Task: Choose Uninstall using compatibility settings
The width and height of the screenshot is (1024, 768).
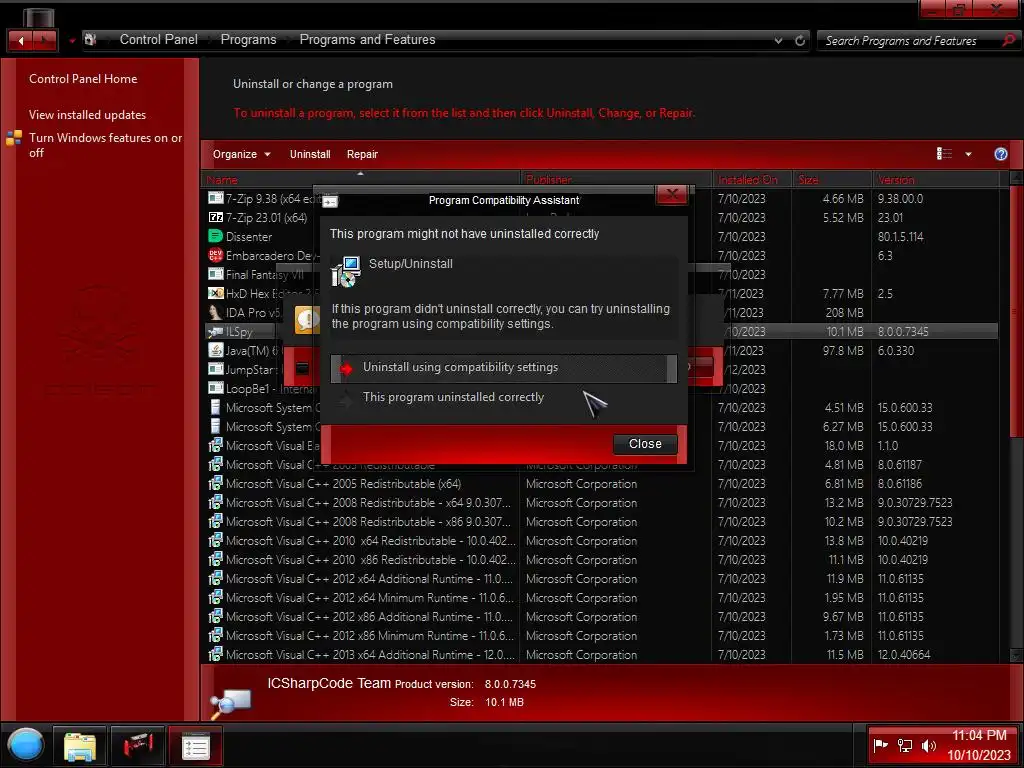Action: tap(504, 368)
